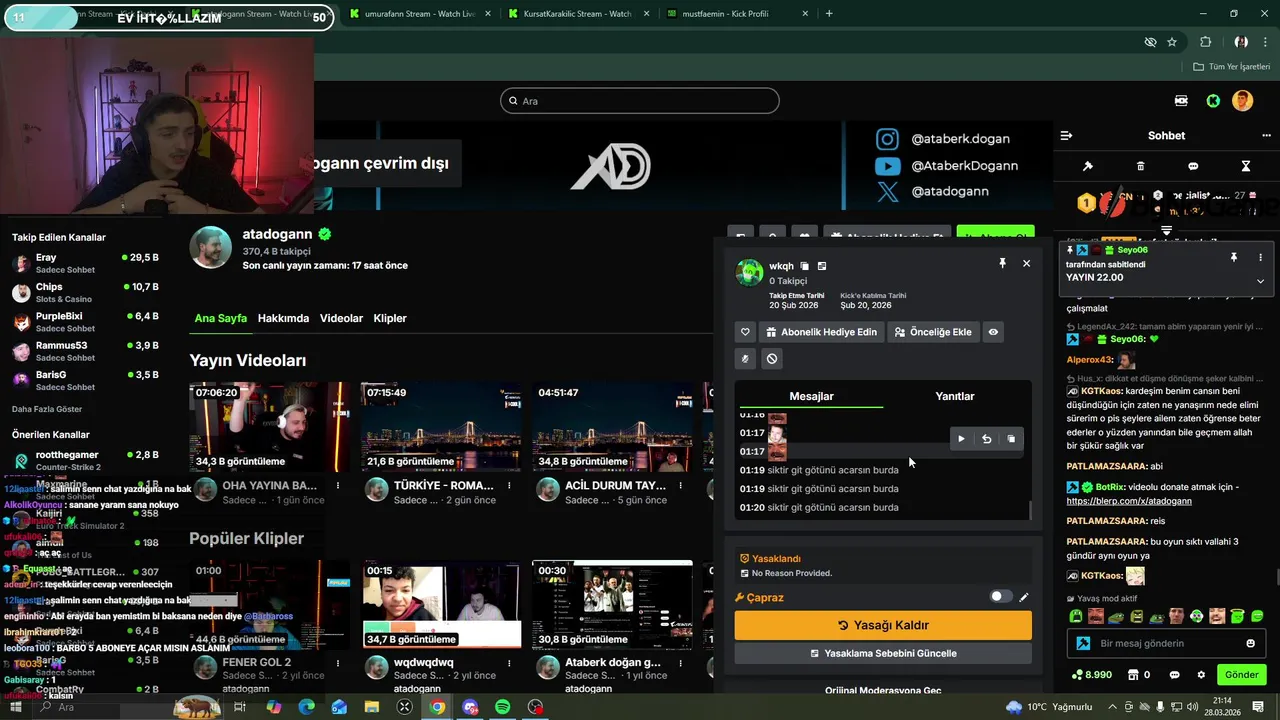Click the Abonelik Hediye Edin button
Image resolution: width=1280 pixels, height=720 pixels.
[x=822, y=332]
